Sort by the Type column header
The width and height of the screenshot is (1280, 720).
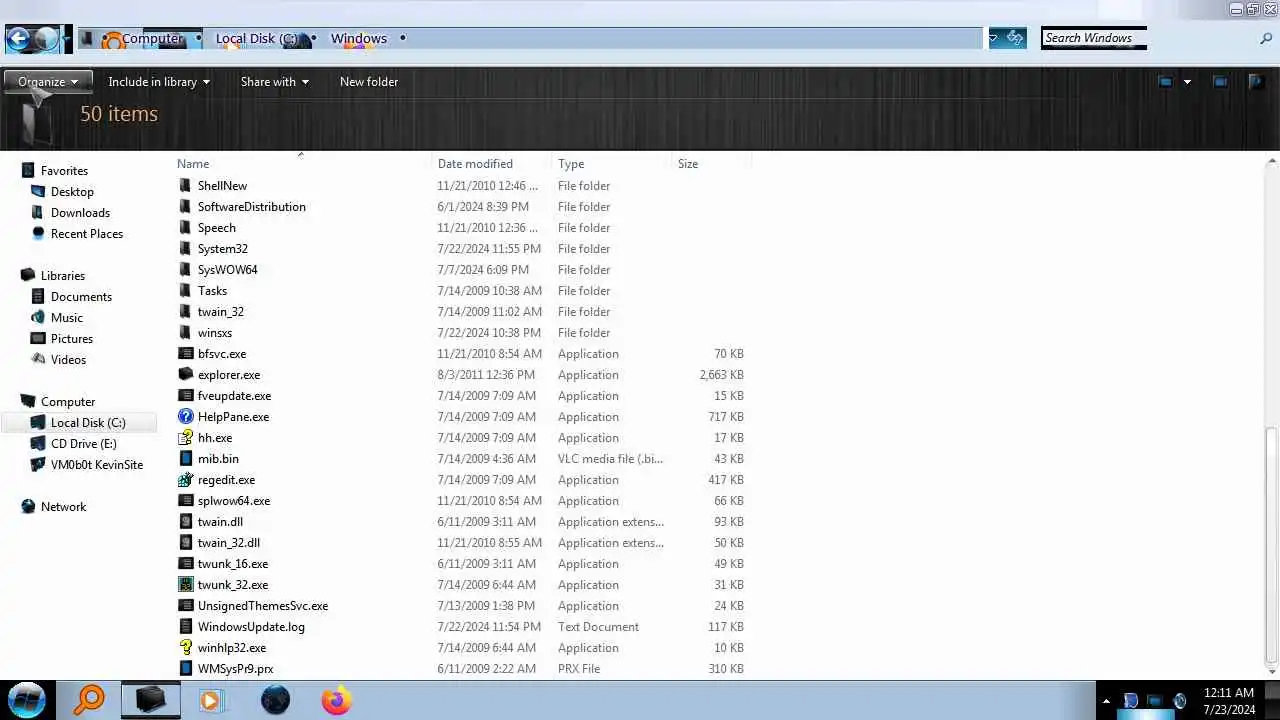pyautogui.click(x=571, y=164)
